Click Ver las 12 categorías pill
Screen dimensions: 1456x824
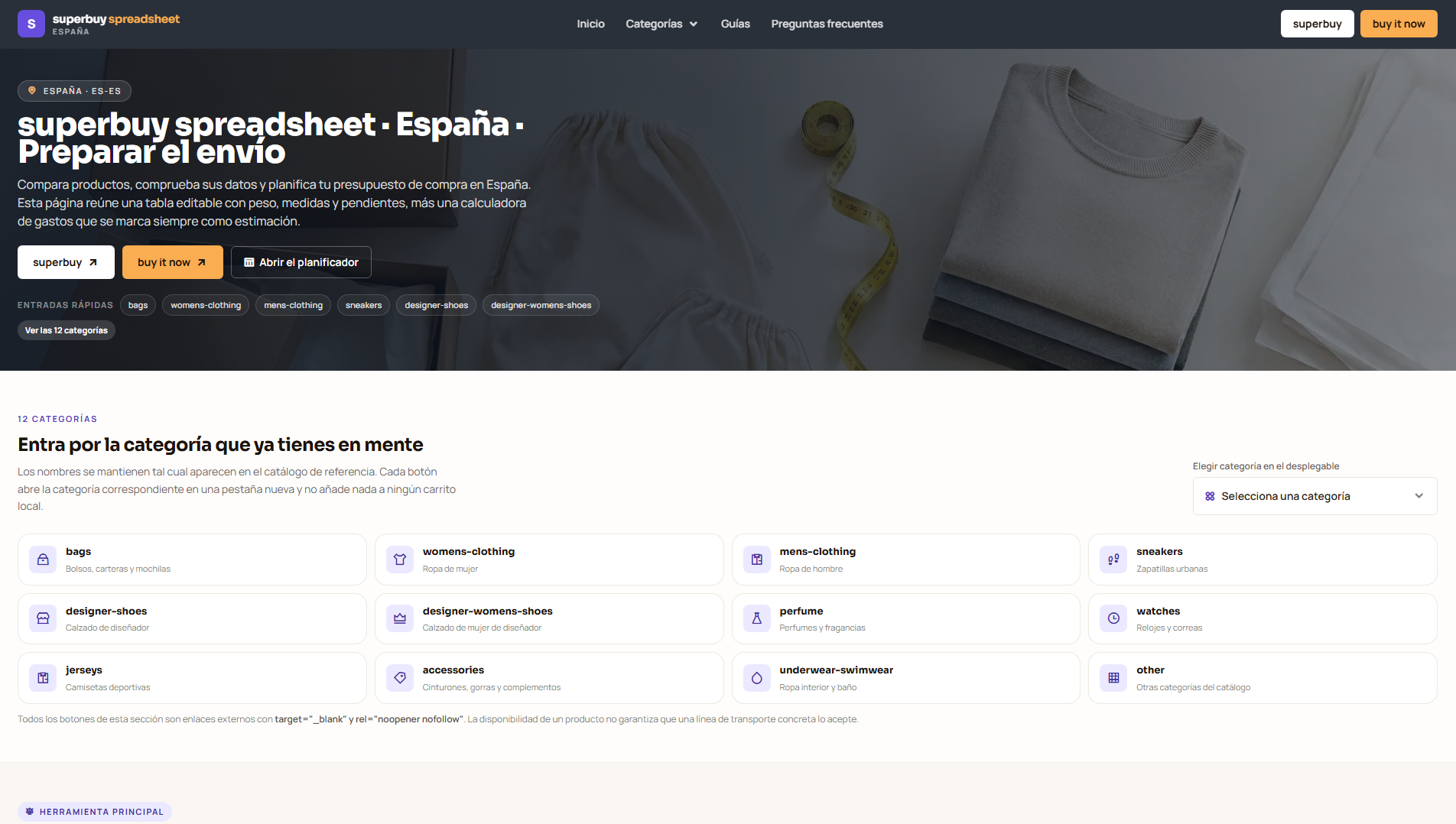pos(67,330)
